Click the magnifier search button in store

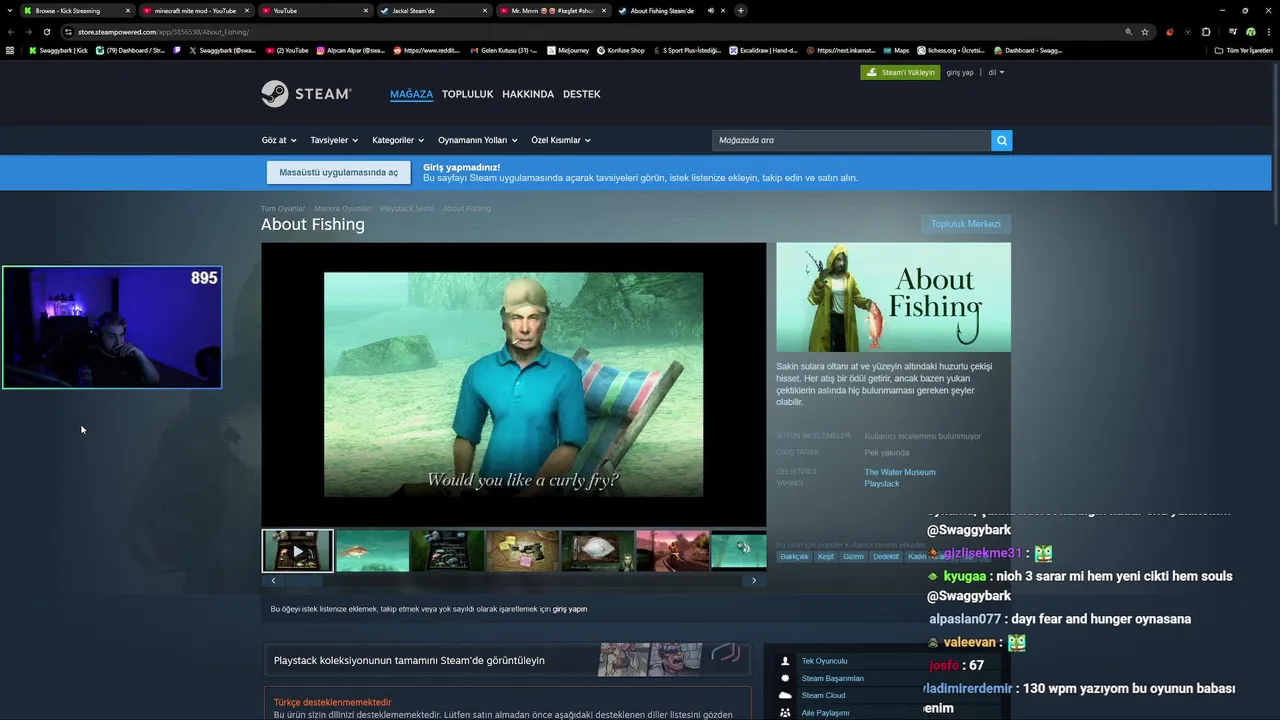point(1002,140)
